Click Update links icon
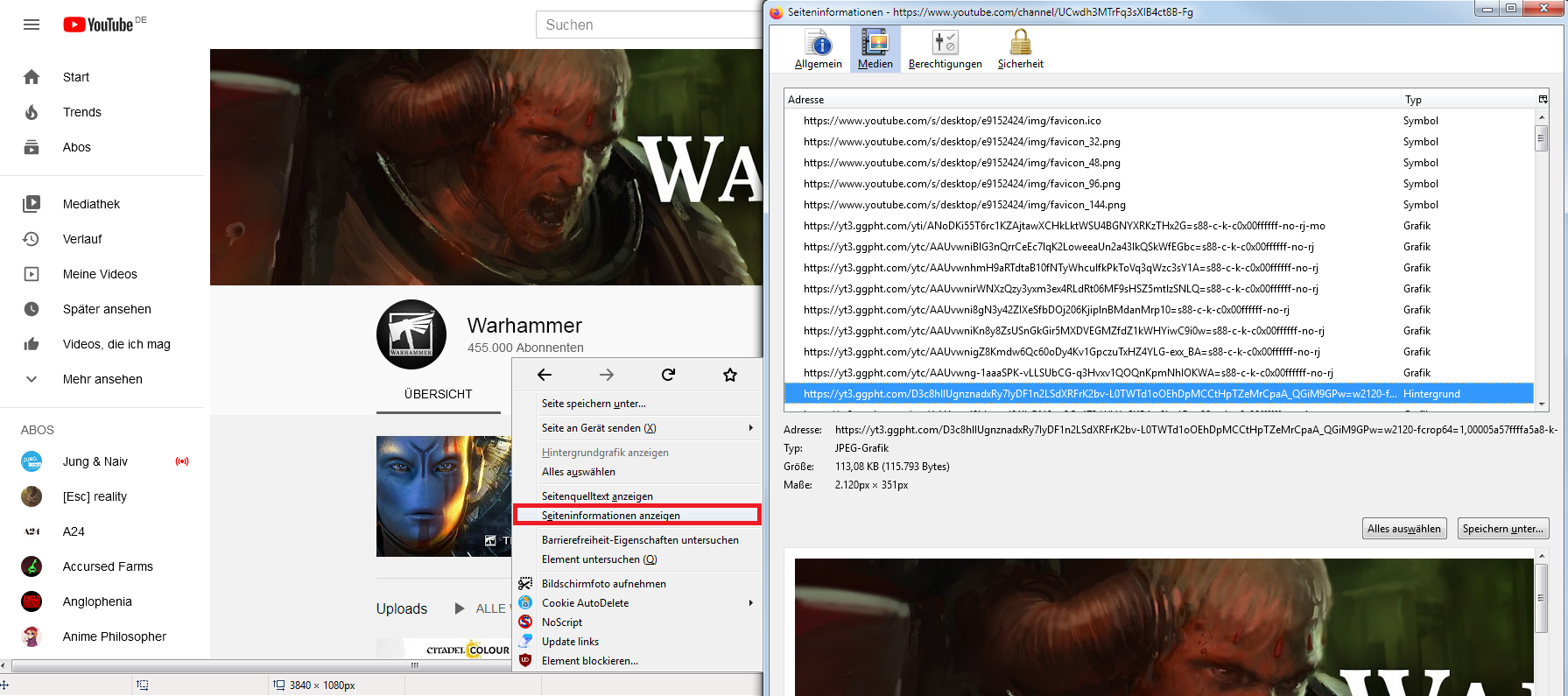The height and width of the screenshot is (696, 1568). click(x=525, y=642)
